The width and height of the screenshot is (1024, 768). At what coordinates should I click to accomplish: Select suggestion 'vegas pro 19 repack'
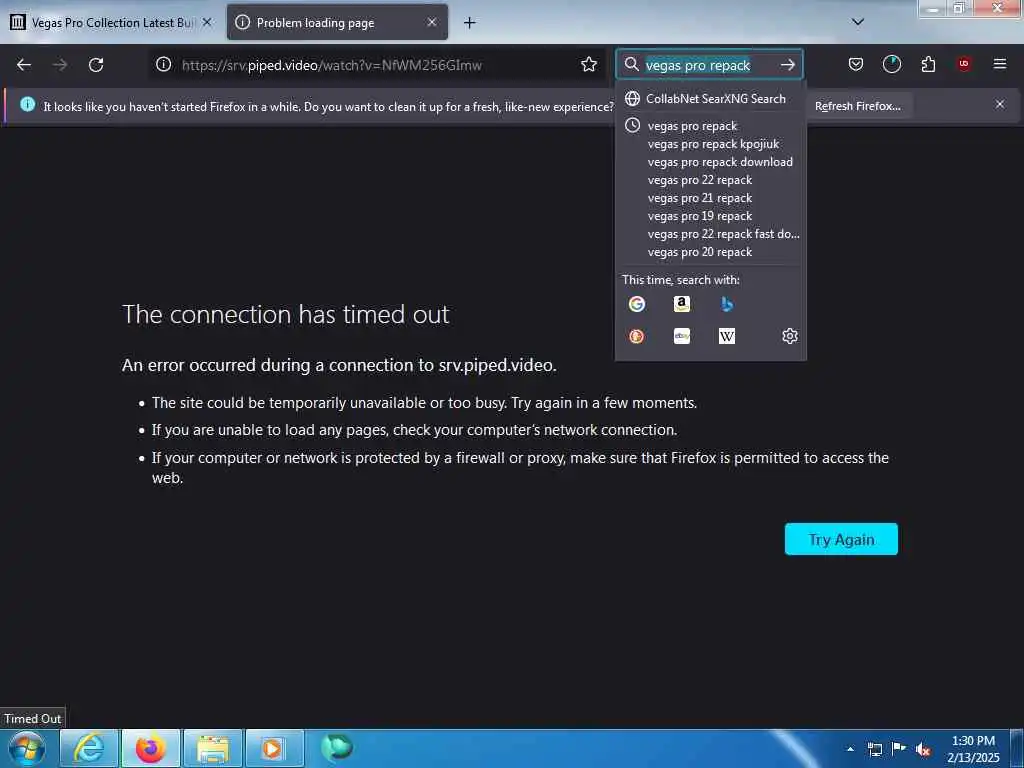[x=711, y=216]
